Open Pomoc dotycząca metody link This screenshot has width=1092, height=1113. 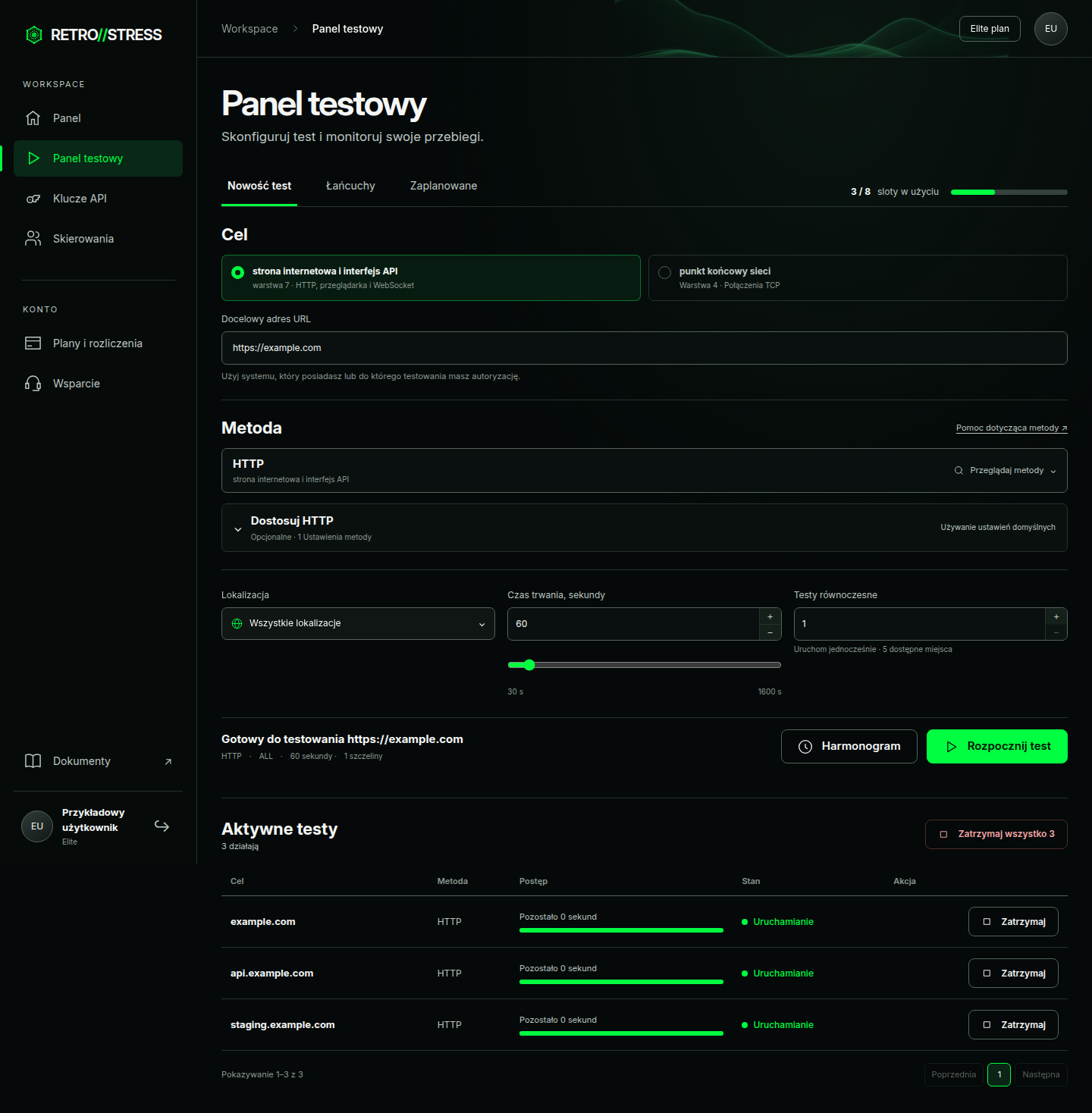tap(1012, 428)
